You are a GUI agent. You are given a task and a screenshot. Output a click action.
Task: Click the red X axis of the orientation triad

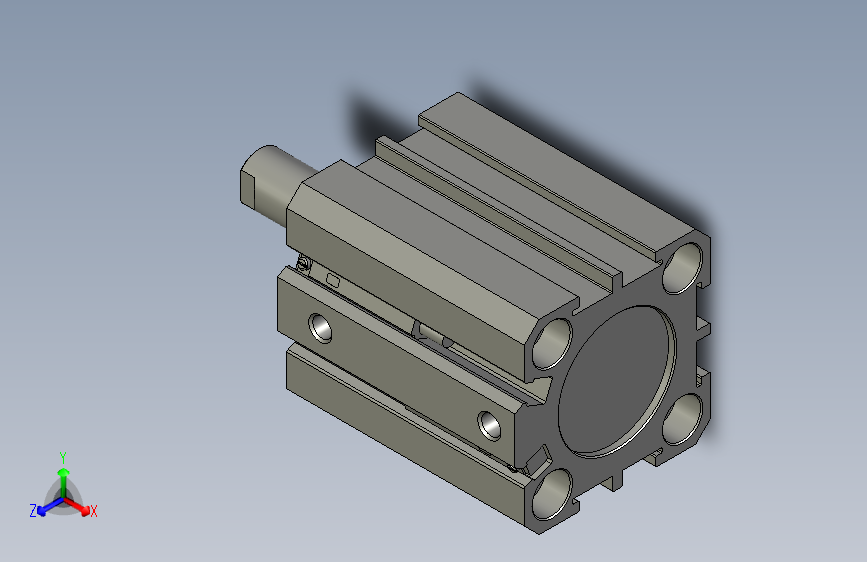coord(77,506)
